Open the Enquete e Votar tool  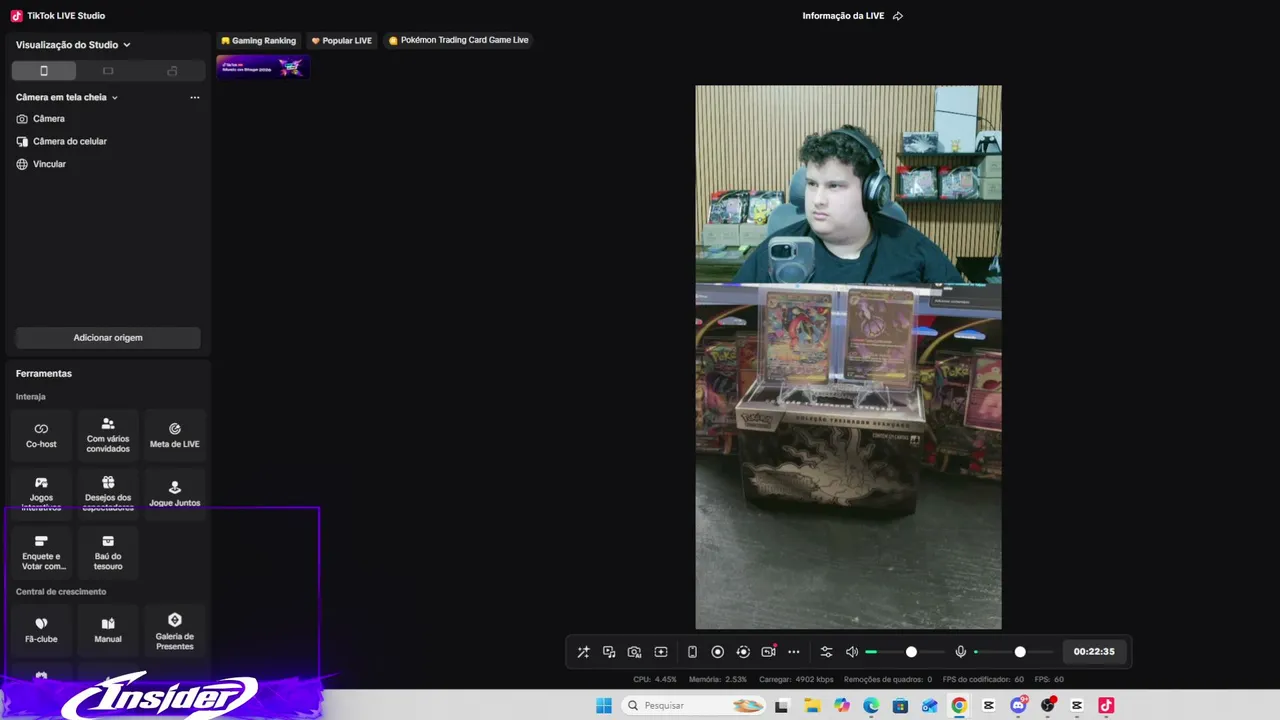click(x=41, y=553)
